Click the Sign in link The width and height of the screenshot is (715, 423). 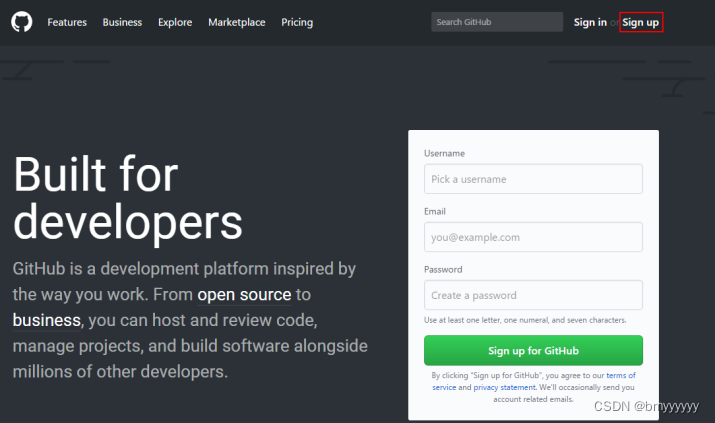(x=590, y=22)
